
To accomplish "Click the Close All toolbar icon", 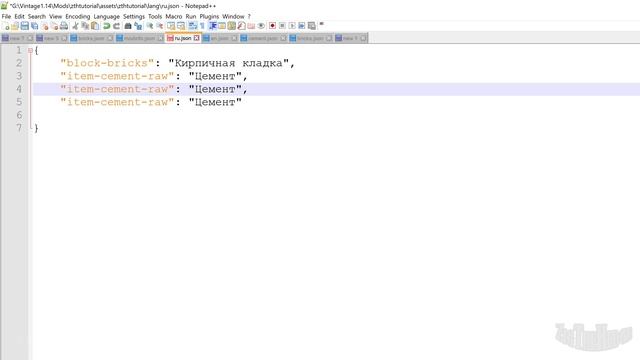I will tap(54, 26).
